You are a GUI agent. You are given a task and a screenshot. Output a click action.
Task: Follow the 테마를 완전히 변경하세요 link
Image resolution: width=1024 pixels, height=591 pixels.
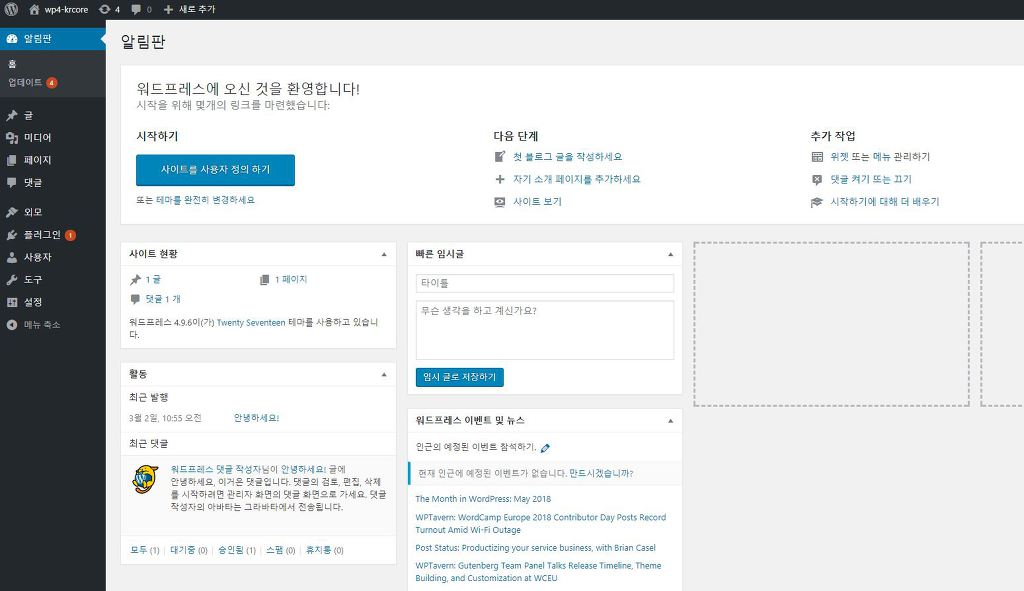[x=205, y=200]
